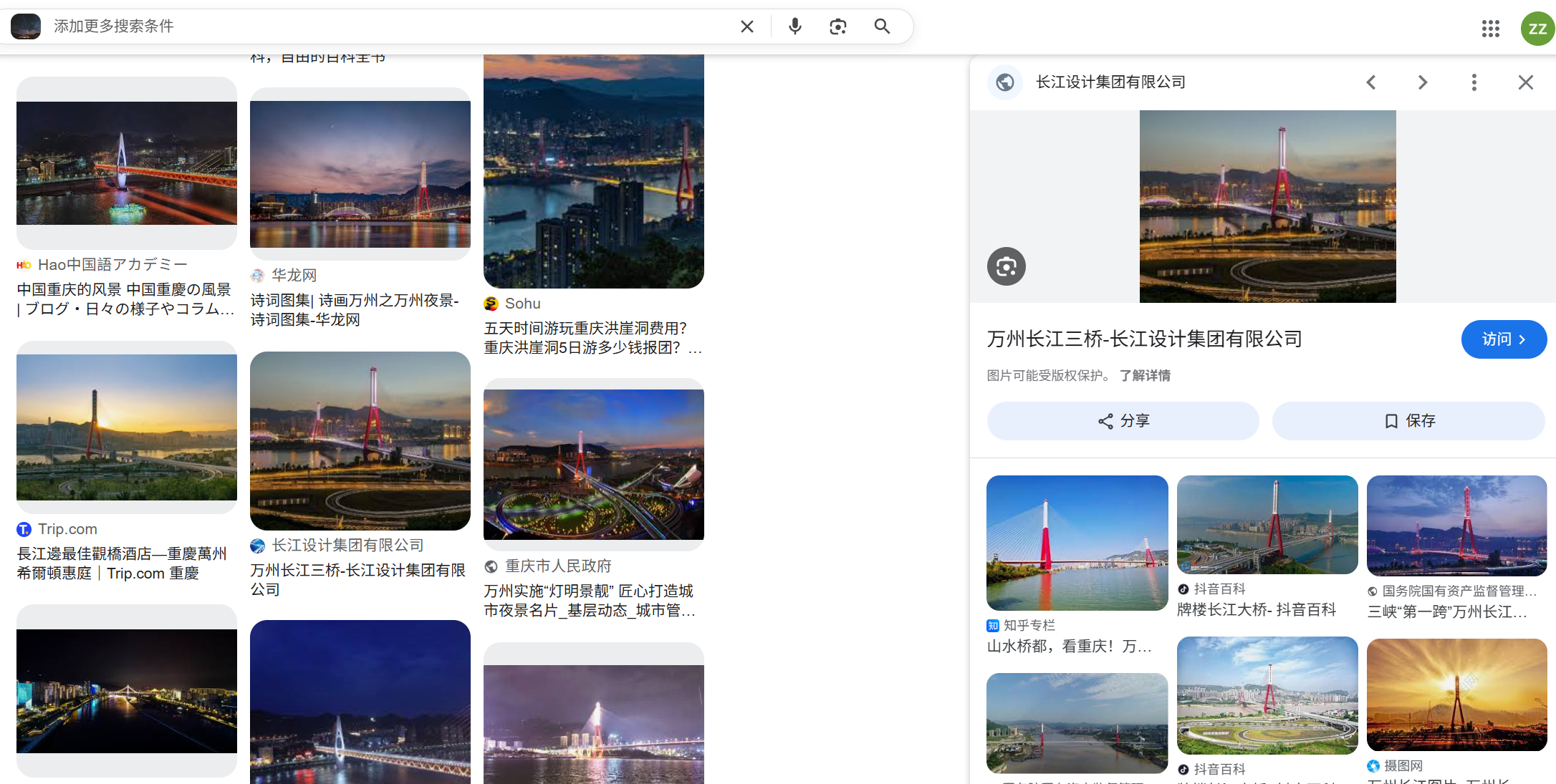The height and width of the screenshot is (784, 1556).
Task: Open 知乎专栏 related bridge image
Action: tap(1077, 543)
